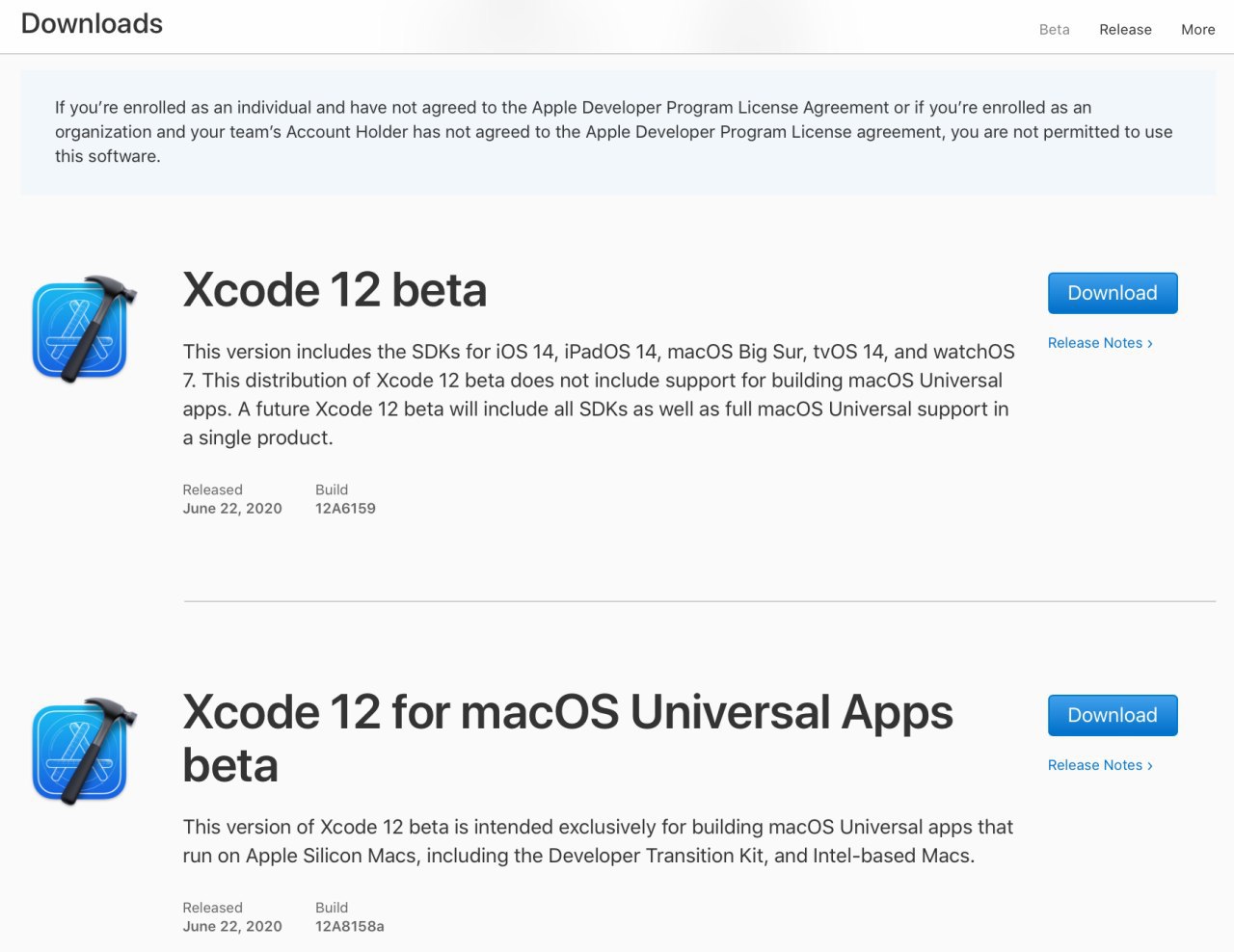The image size is (1234, 952).
Task: Click the Xcode 12 beta title
Action: 335,290
